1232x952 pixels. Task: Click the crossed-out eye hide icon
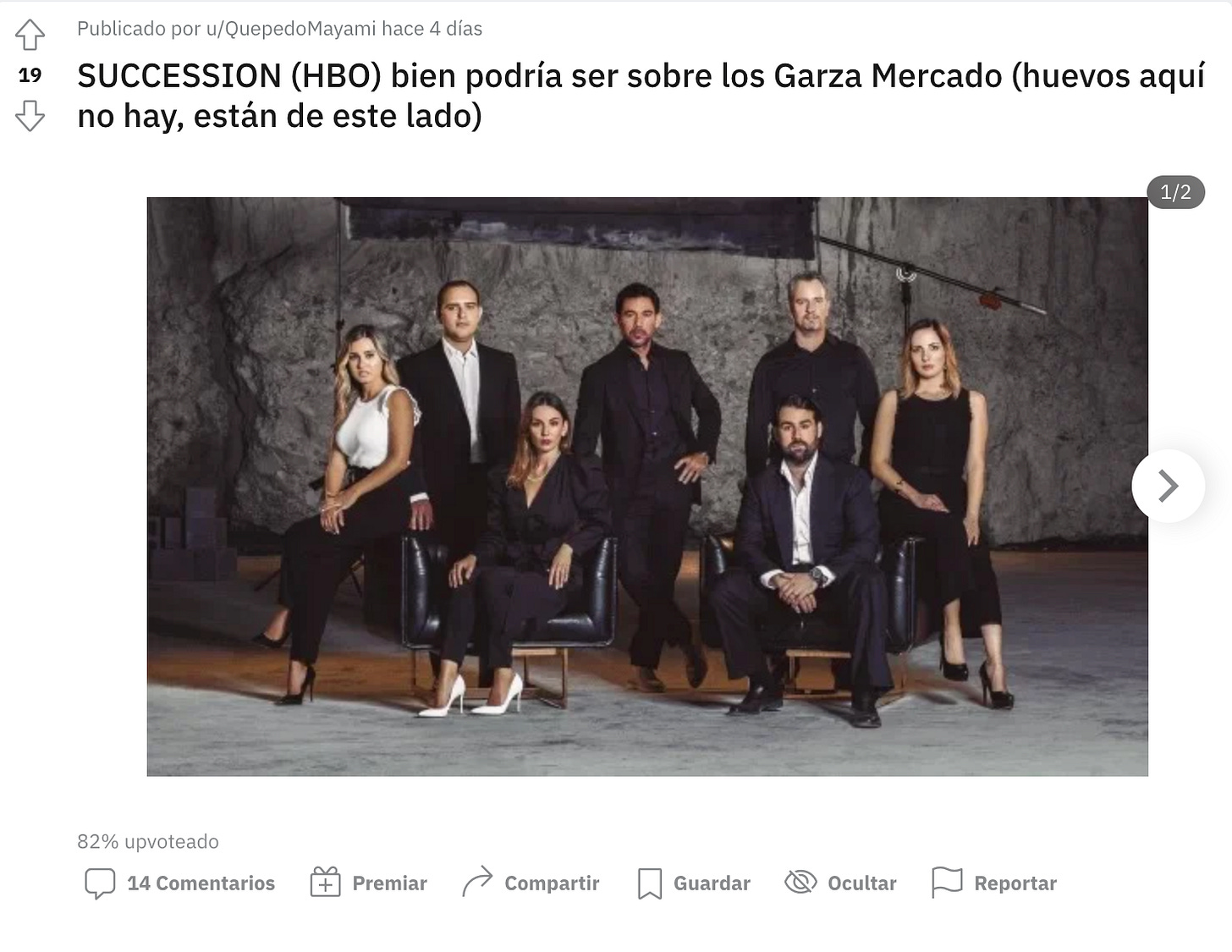point(800,883)
